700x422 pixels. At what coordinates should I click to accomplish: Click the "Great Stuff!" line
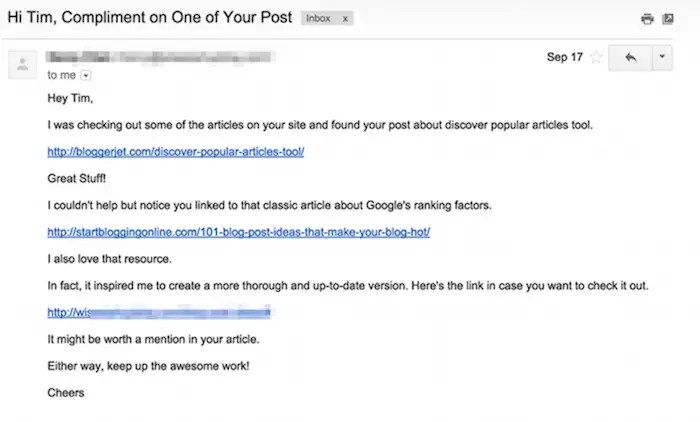pyautogui.click(x=78, y=178)
